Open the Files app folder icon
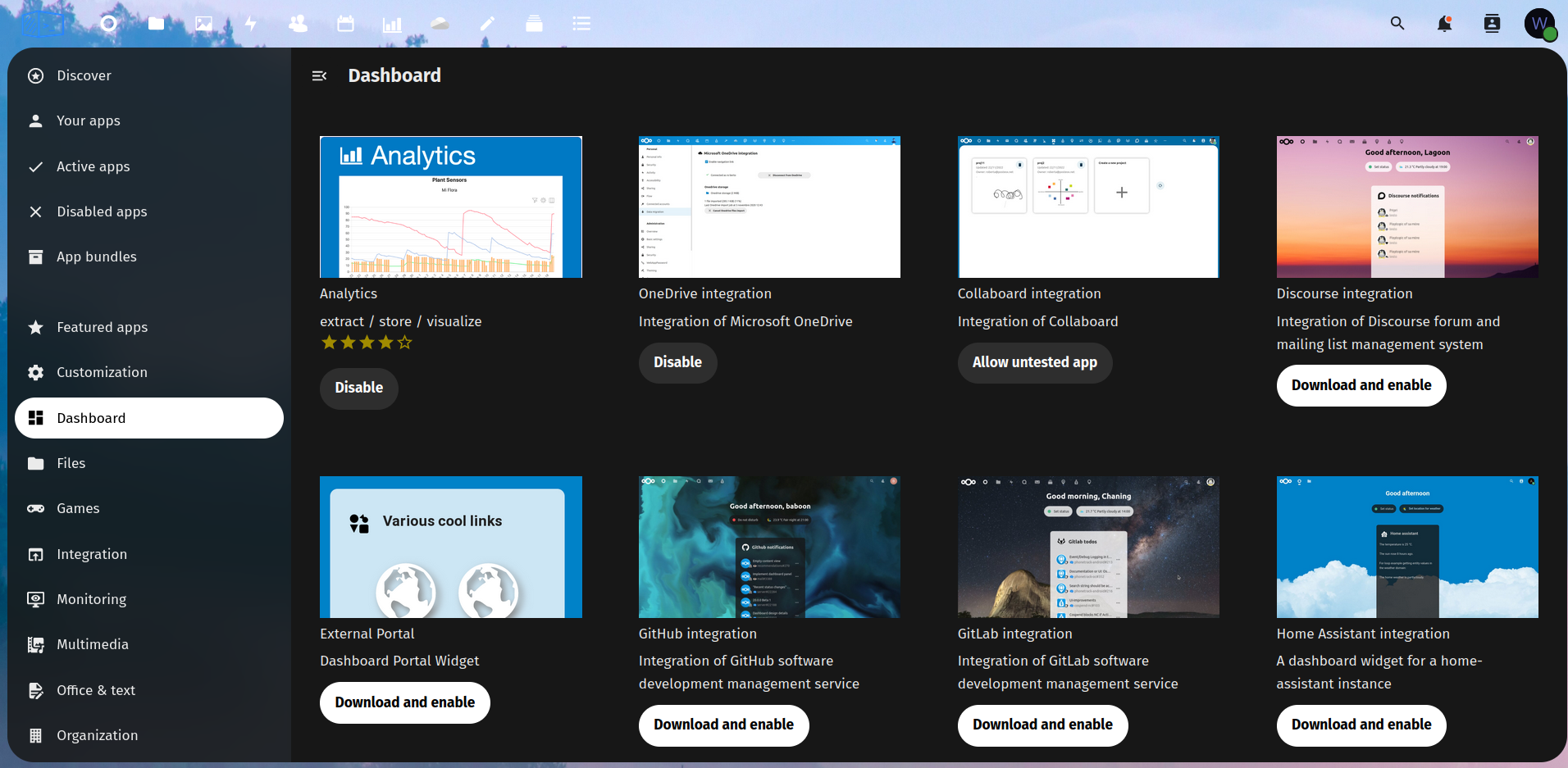The width and height of the screenshot is (1568, 768). tap(156, 24)
